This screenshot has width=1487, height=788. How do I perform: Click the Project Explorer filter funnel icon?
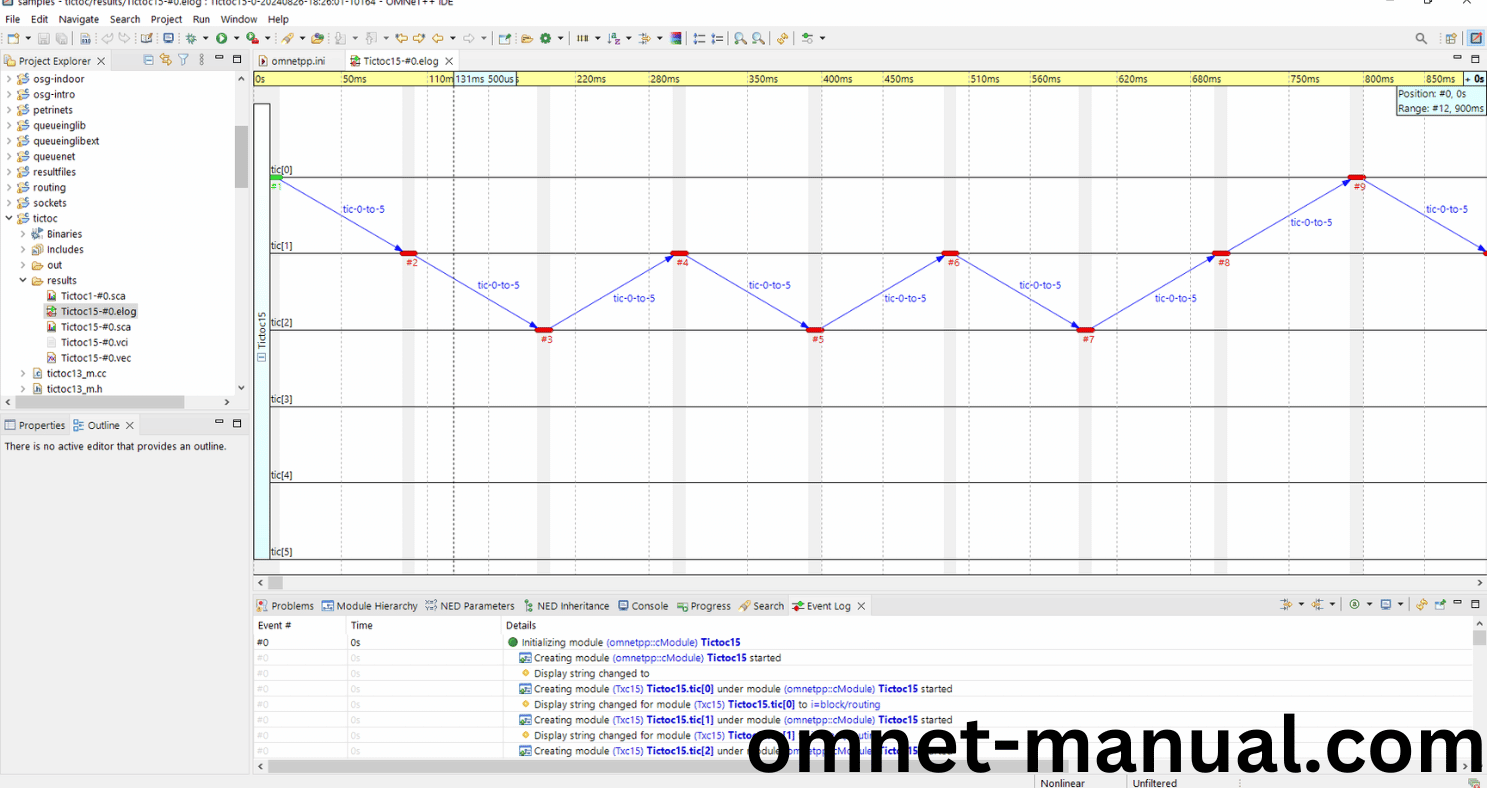click(x=183, y=60)
